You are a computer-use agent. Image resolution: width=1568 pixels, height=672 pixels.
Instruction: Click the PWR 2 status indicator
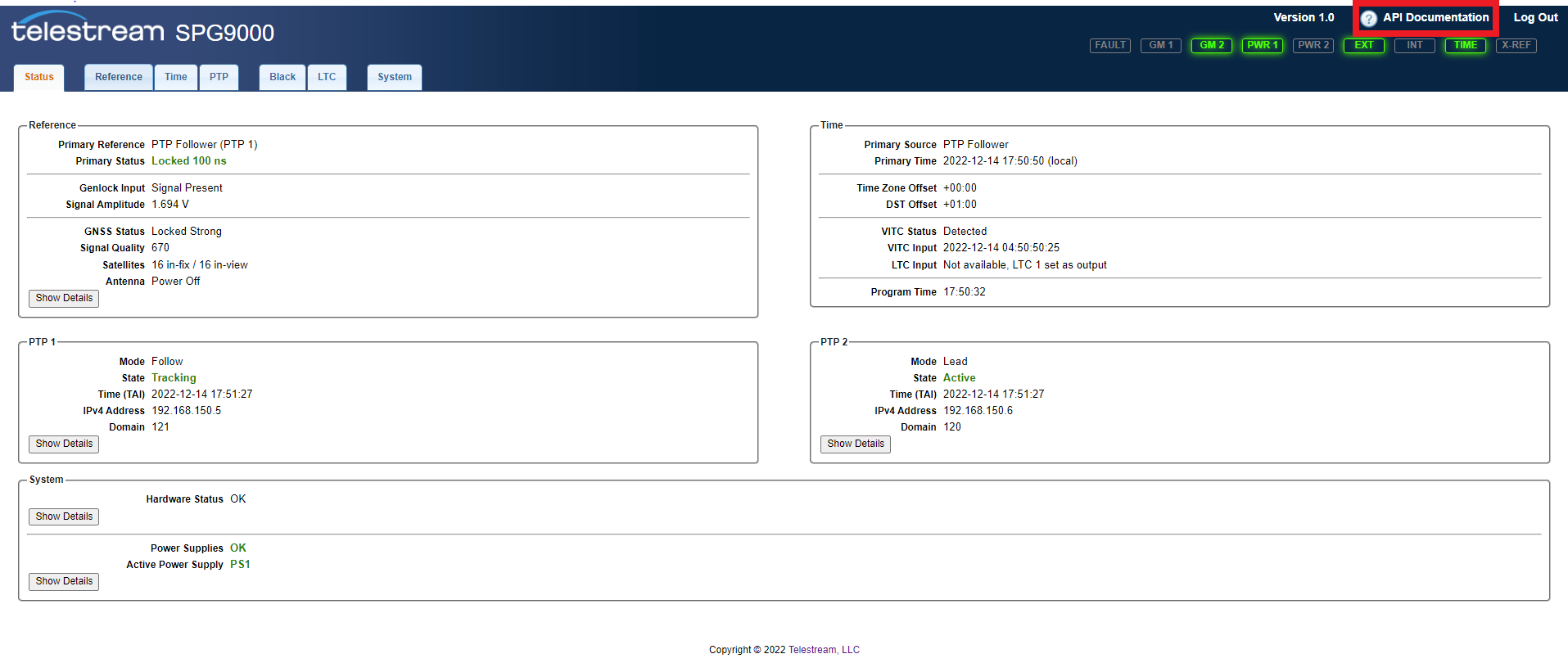pyautogui.click(x=1313, y=45)
